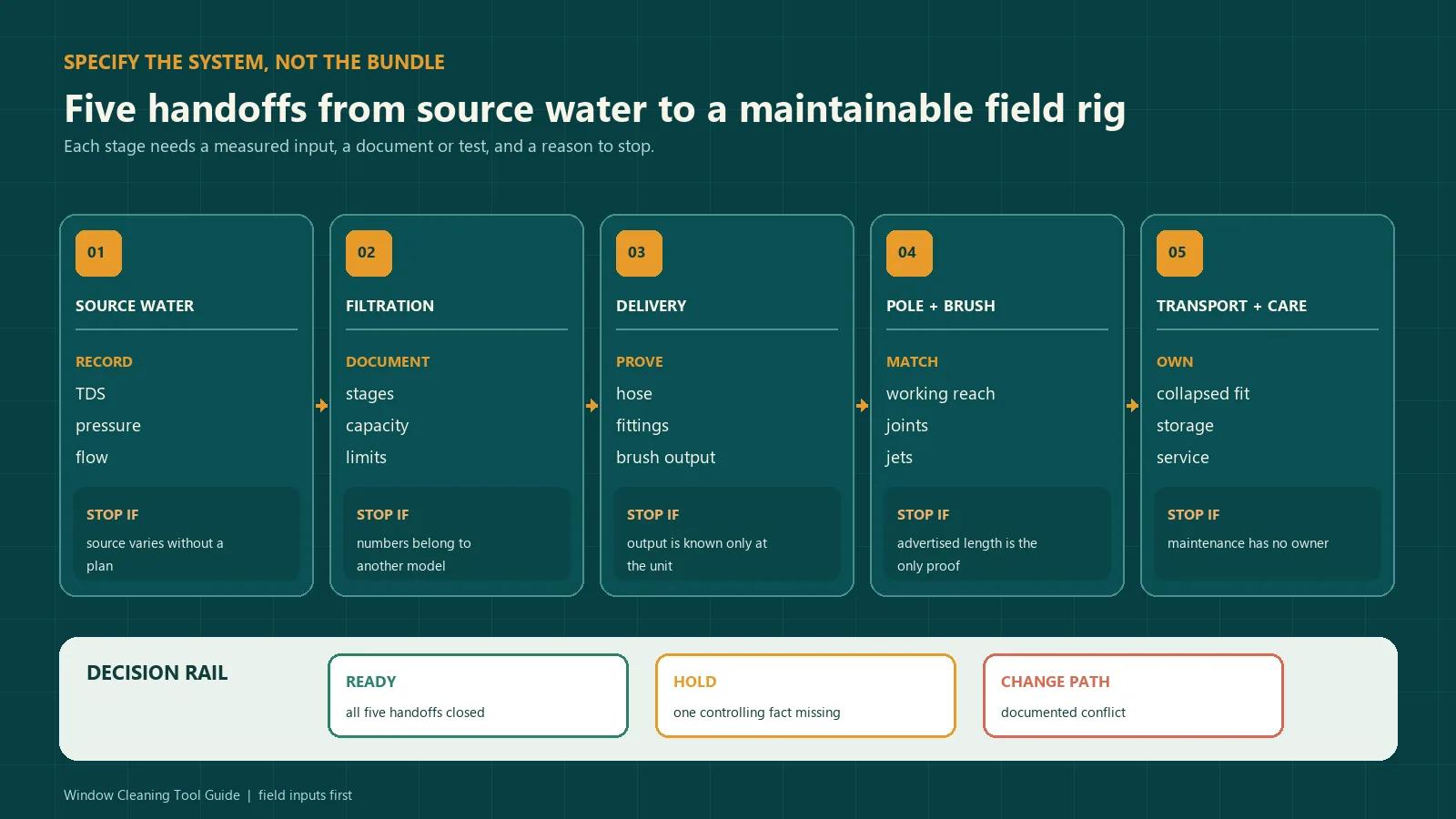Click the OWN label

pyautogui.click(x=1175, y=361)
